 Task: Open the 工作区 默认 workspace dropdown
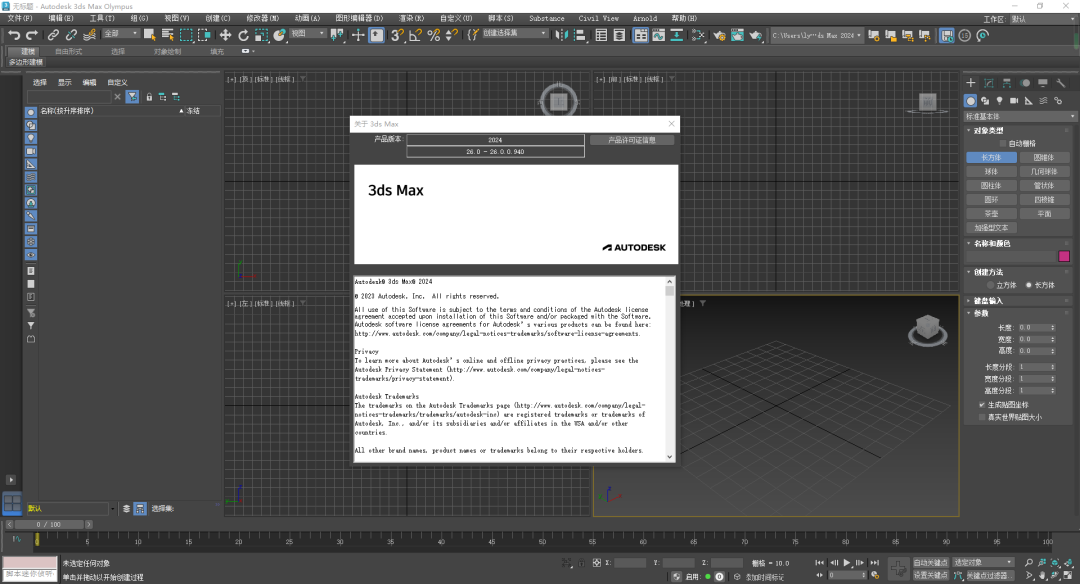(1042, 19)
